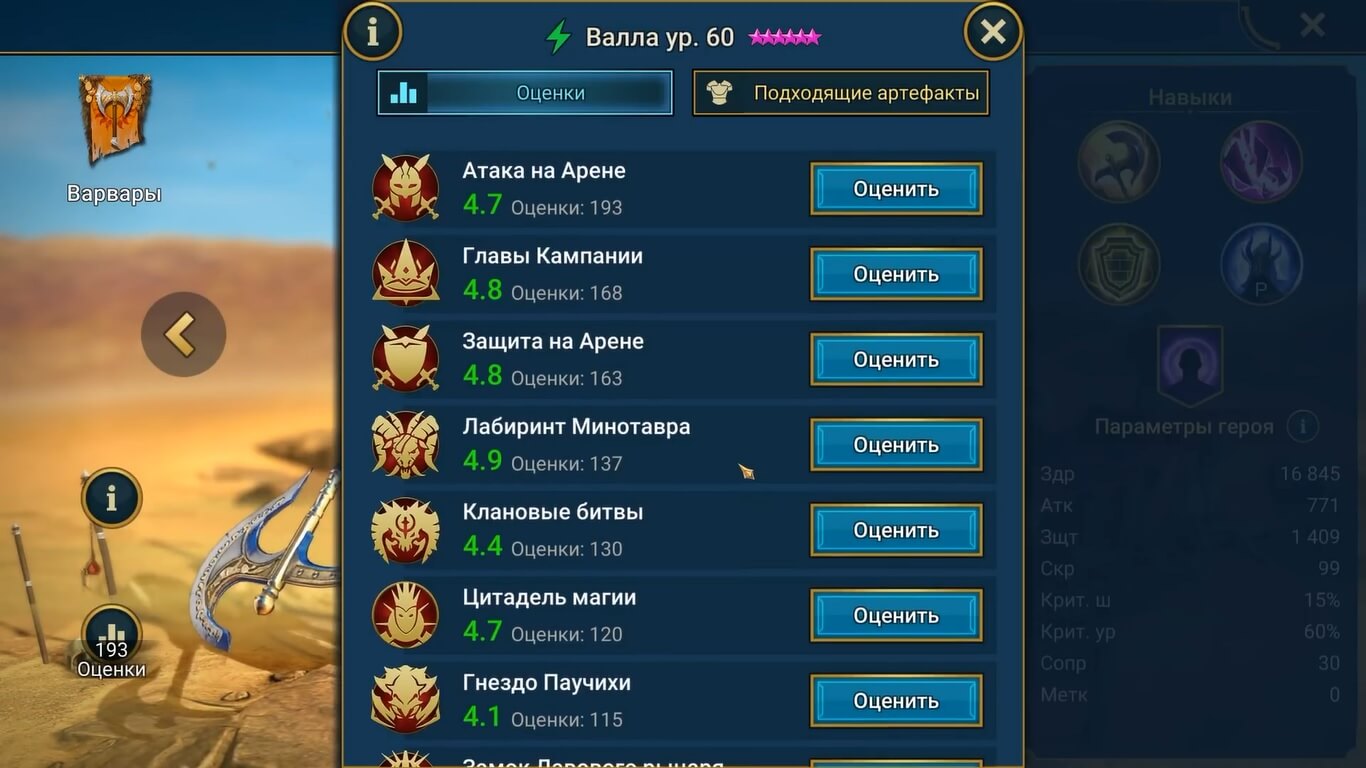Image resolution: width=1366 pixels, height=768 pixels.
Task: Rate Клановые битвы with Оценить
Action: point(896,531)
